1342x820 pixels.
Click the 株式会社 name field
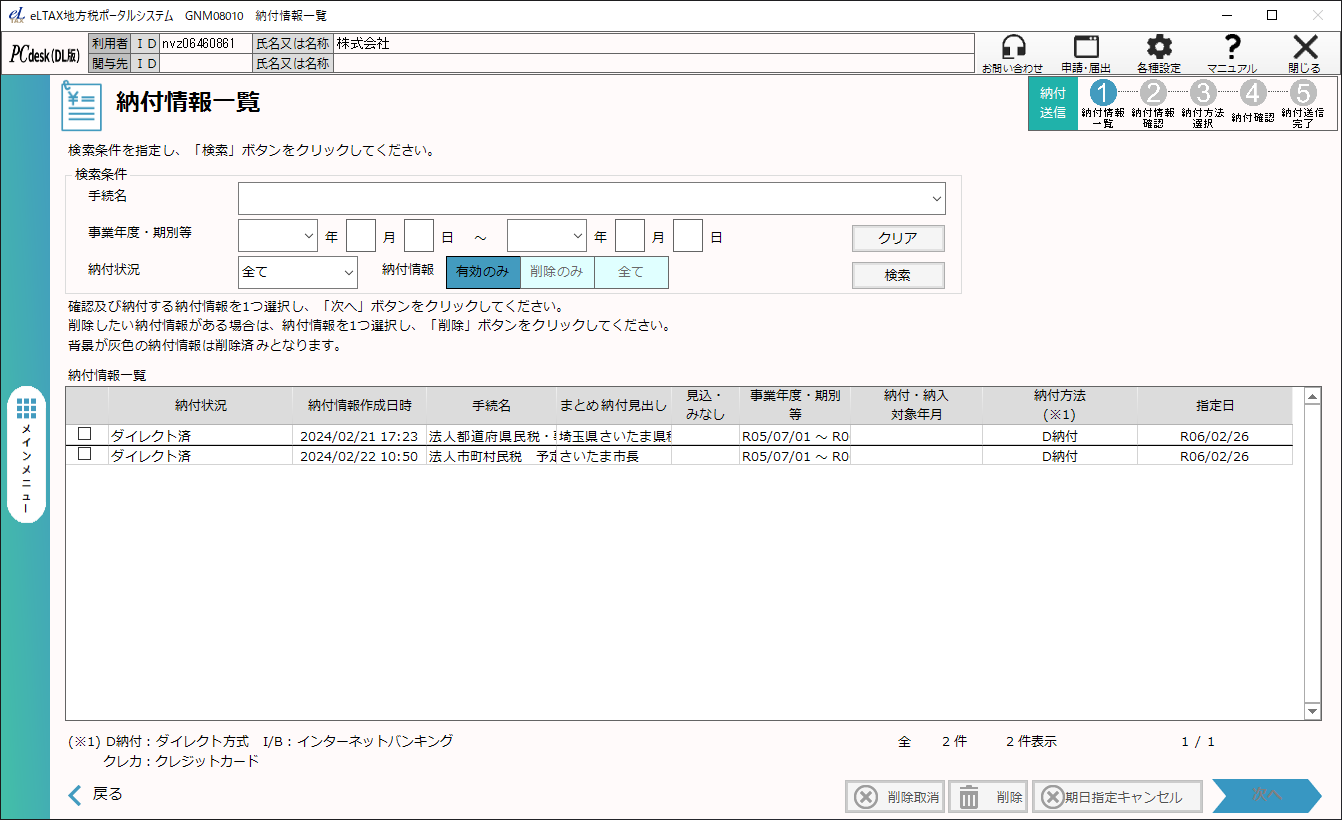coord(653,44)
